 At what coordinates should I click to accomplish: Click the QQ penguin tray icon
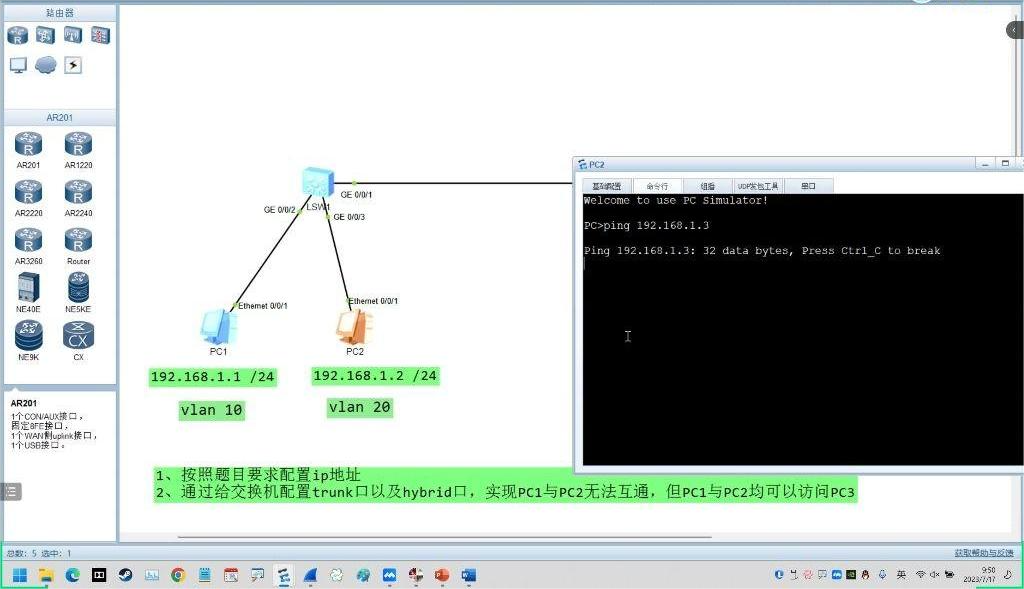865,575
